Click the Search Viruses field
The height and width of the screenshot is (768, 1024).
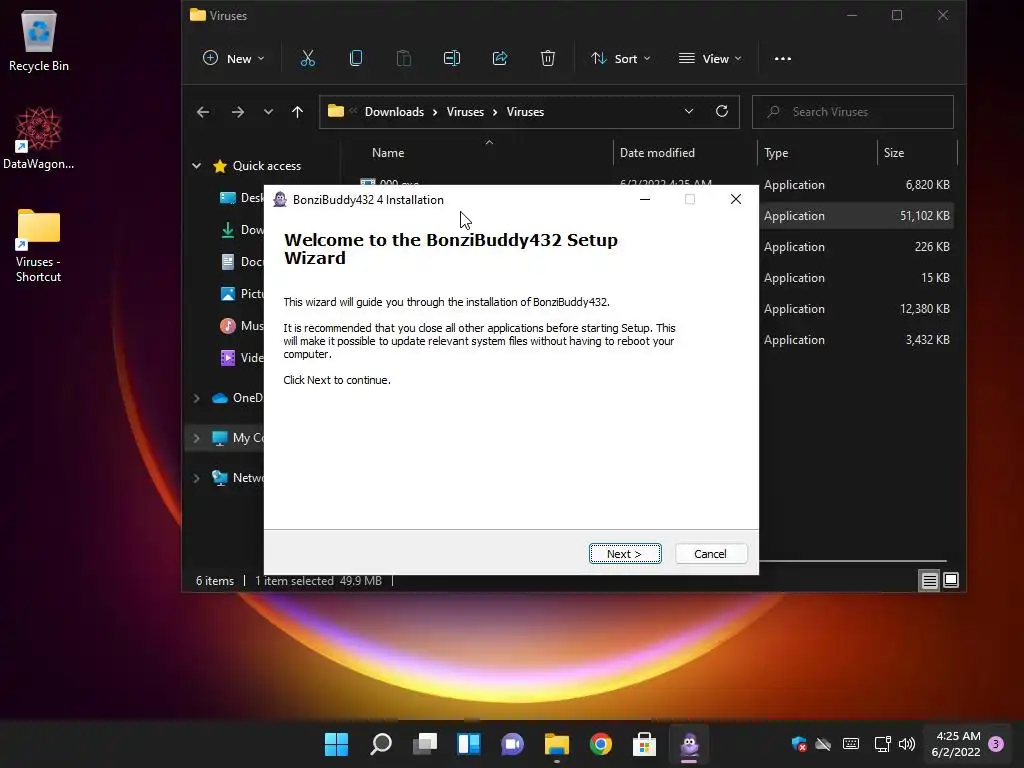pyautogui.click(x=853, y=112)
